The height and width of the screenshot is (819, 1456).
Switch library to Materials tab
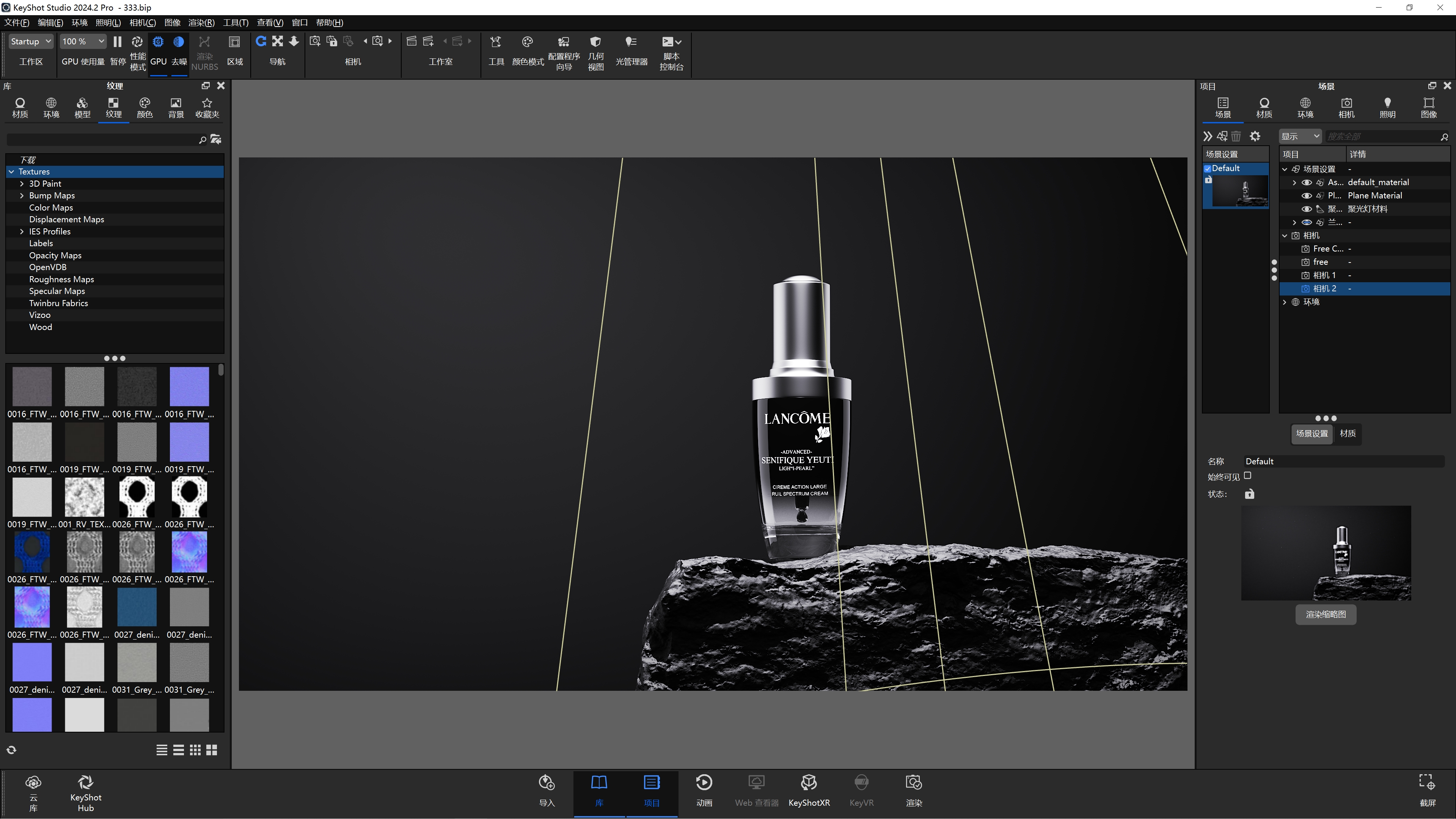click(20, 107)
